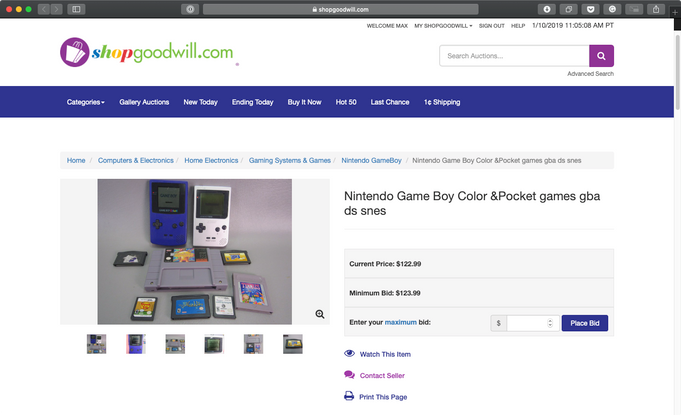Select the last product thumbnail image
681x415 pixels.
tap(292, 344)
